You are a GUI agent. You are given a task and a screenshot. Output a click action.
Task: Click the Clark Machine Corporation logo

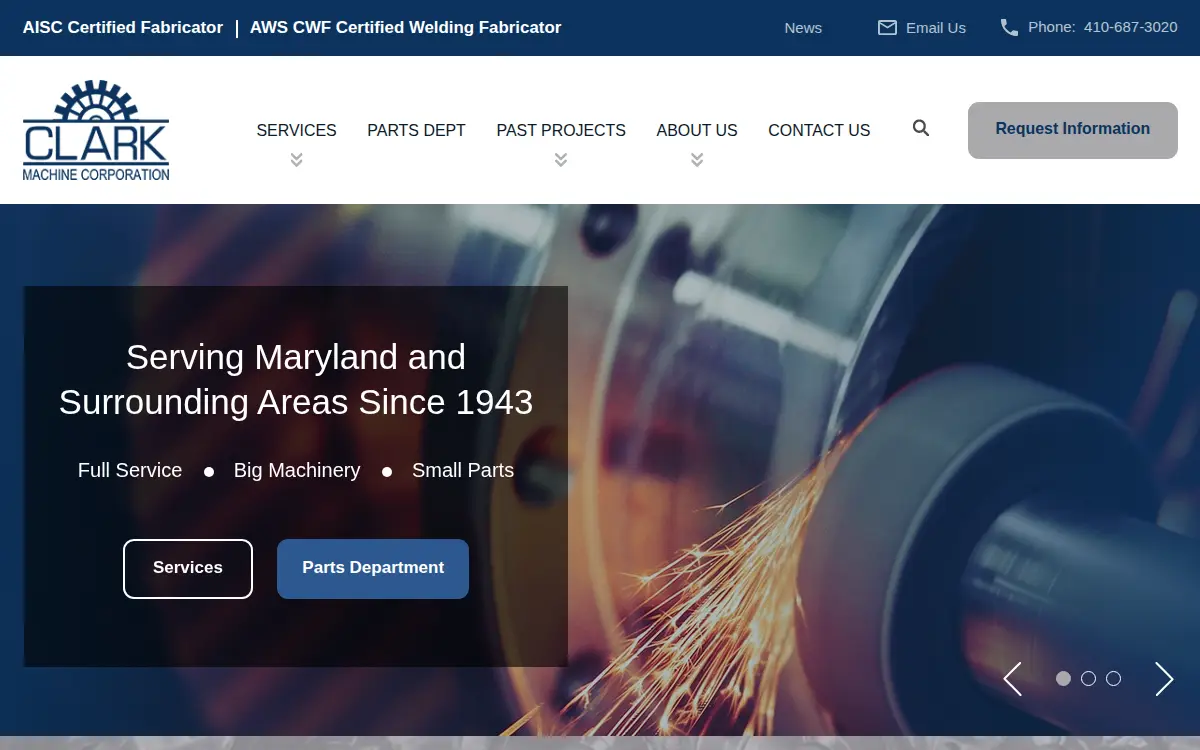96,130
